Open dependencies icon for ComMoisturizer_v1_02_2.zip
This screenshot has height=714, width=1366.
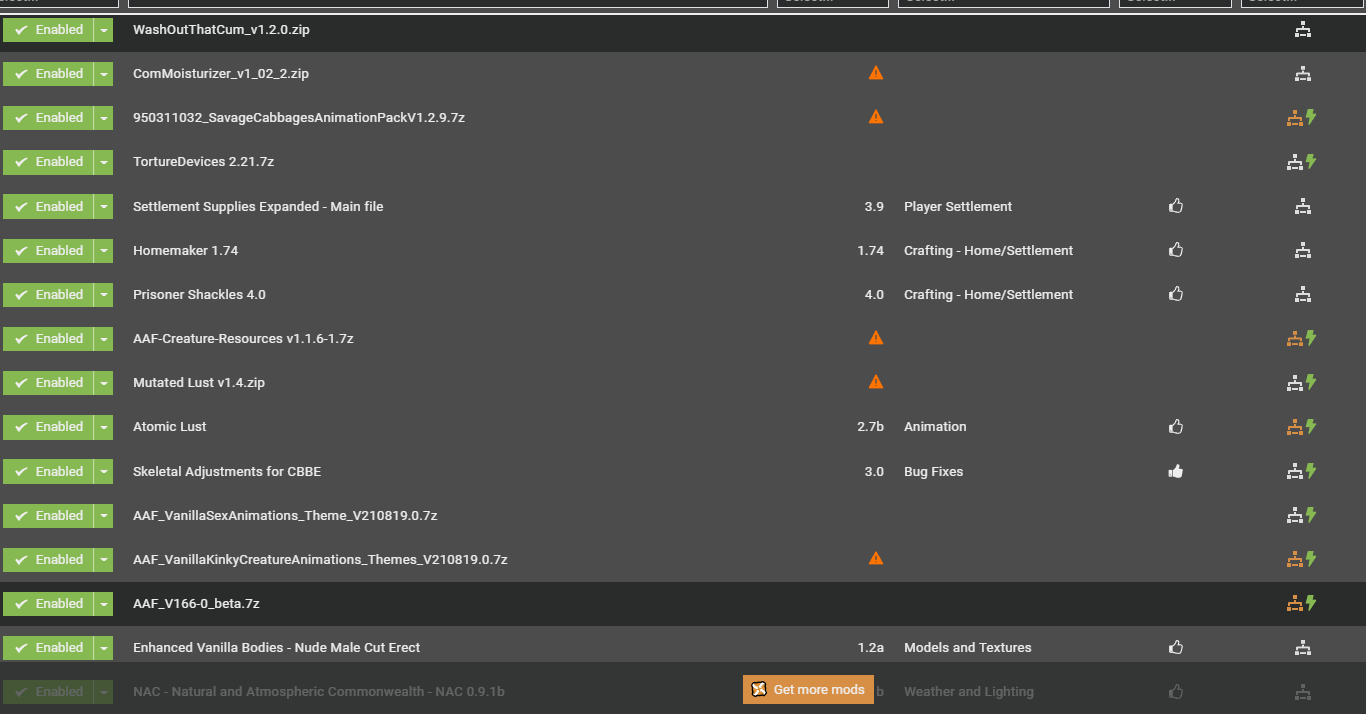[x=1302, y=74]
